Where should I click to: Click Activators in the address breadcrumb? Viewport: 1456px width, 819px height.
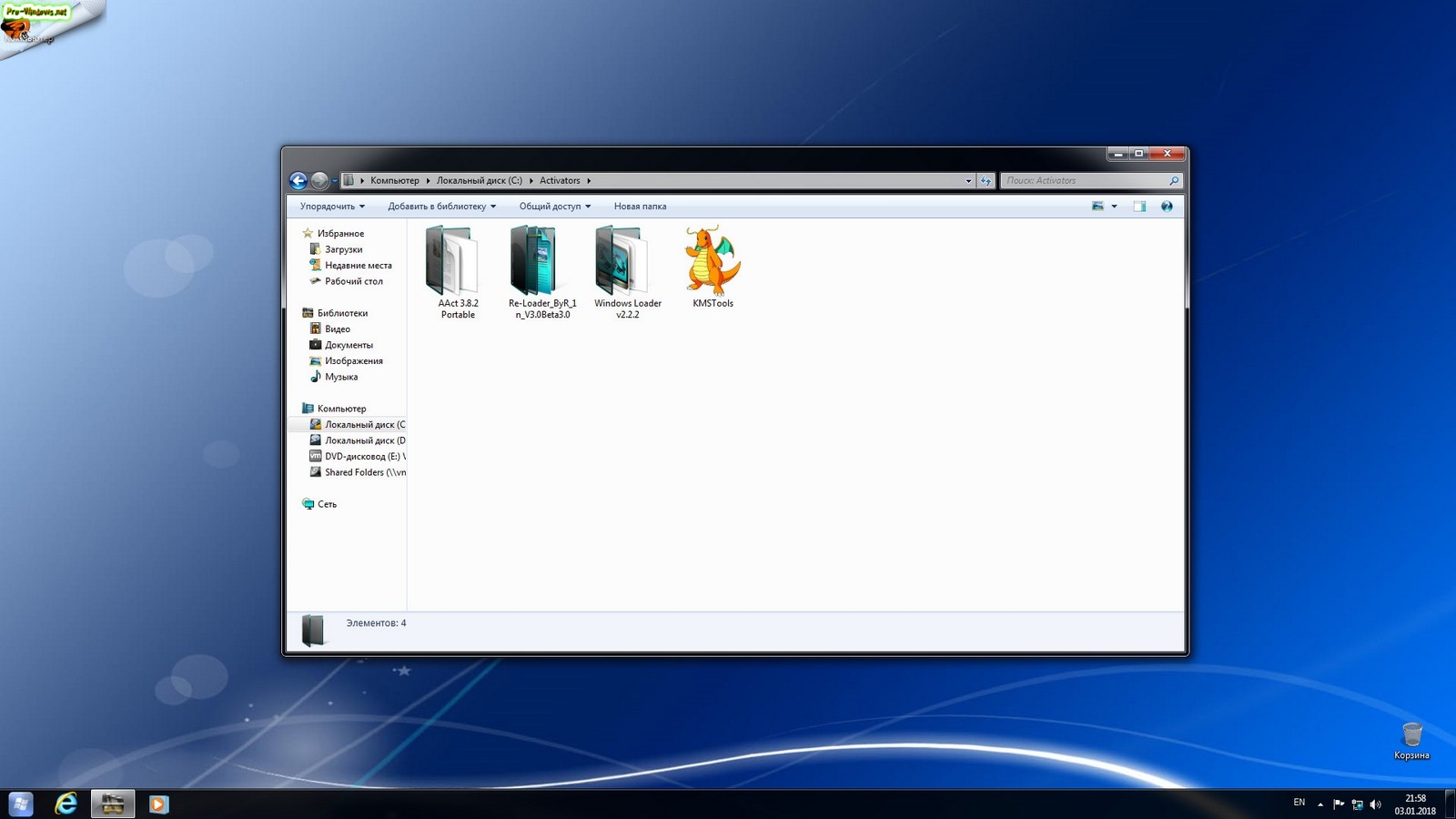pos(560,181)
